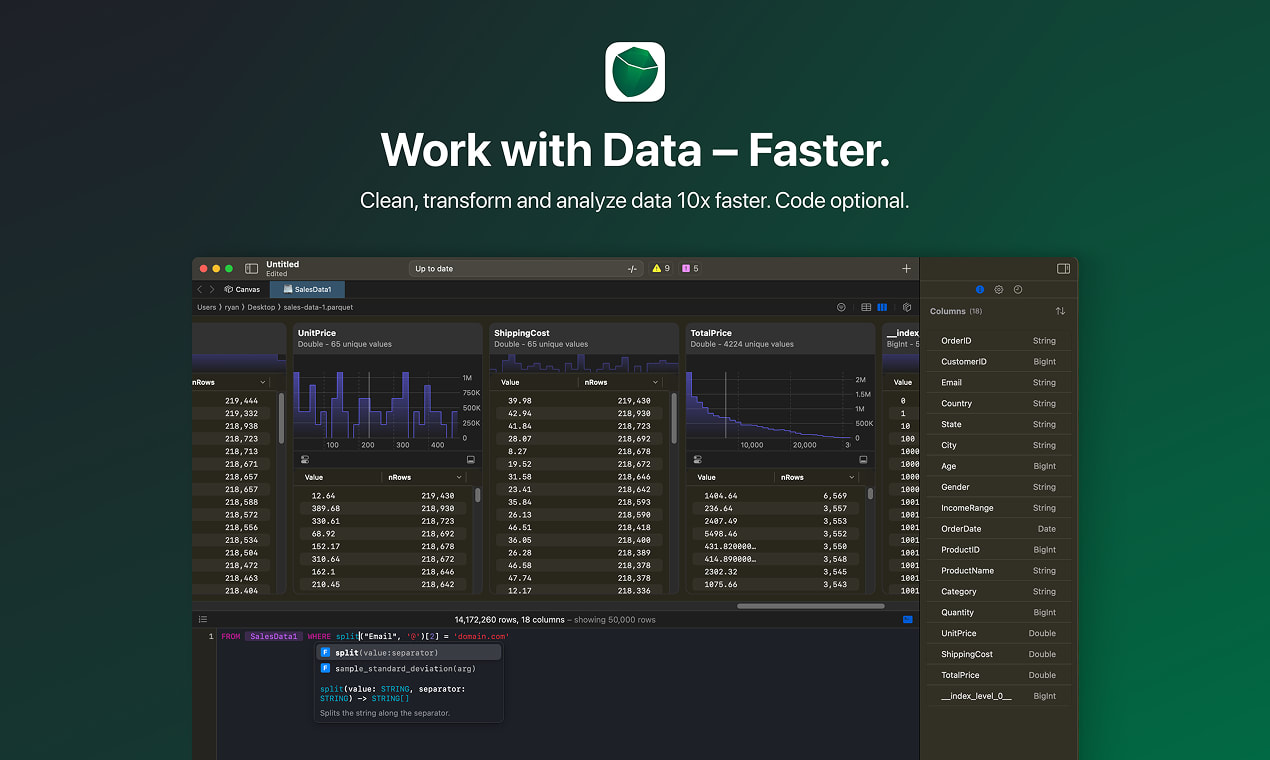Click the 'domain.com' string in SQL query
This screenshot has width=1270, height=760.
(481, 636)
